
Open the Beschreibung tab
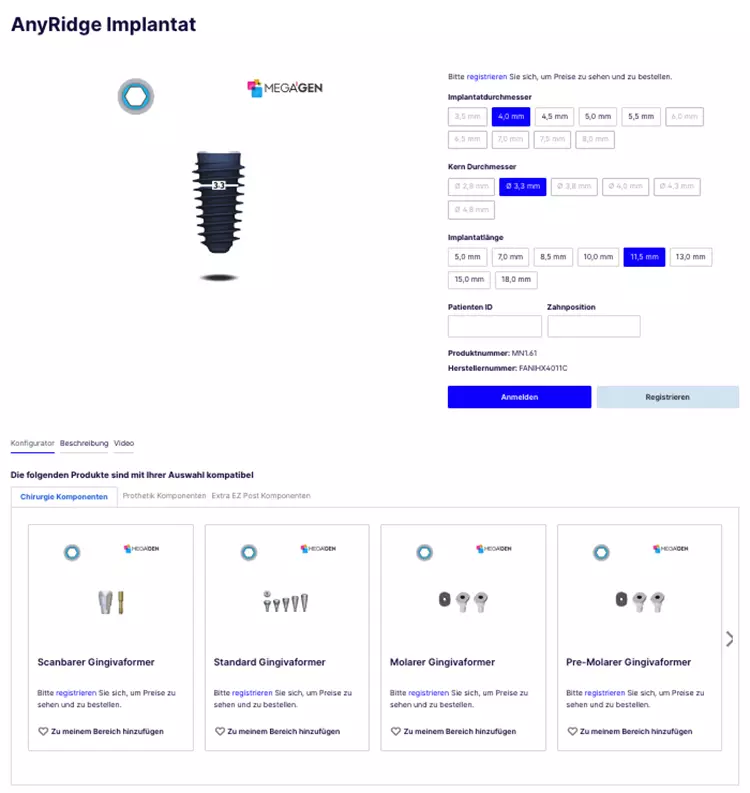tap(84, 443)
